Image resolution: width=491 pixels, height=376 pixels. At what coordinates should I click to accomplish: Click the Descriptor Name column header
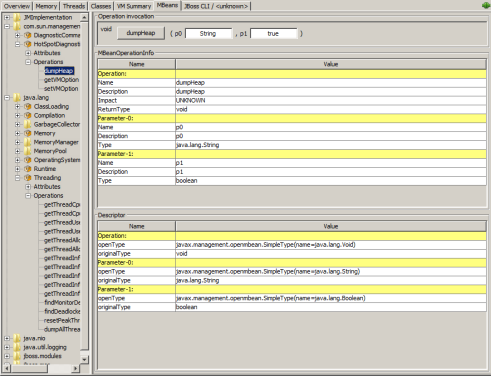point(136,226)
